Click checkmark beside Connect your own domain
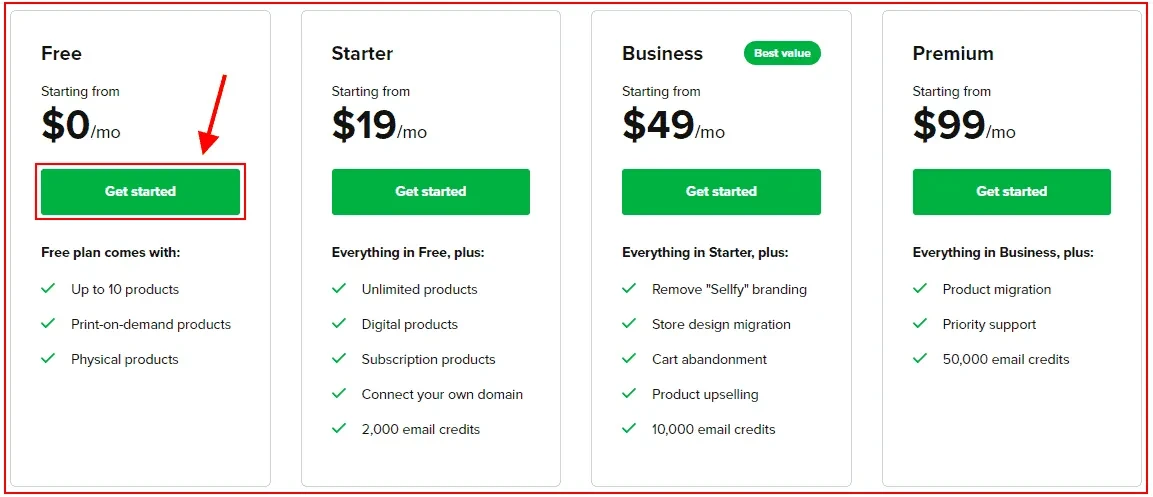Viewport: 1153px width, 497px height. tap(339, 394)
